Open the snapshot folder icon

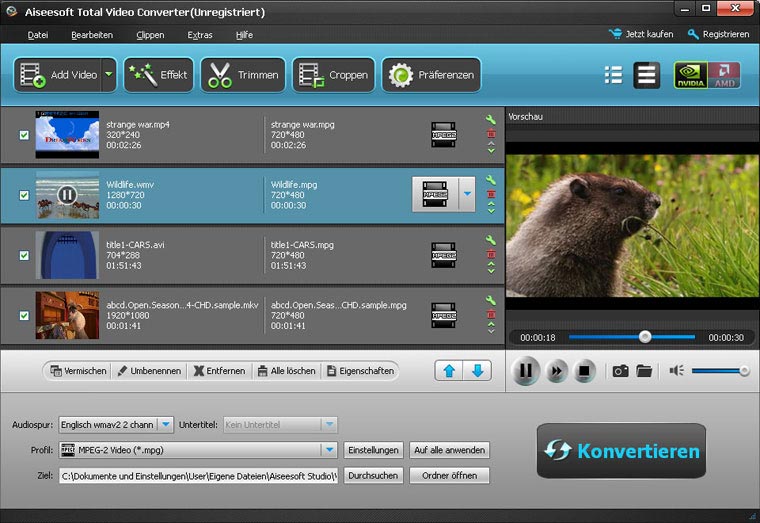pos(644,371)
